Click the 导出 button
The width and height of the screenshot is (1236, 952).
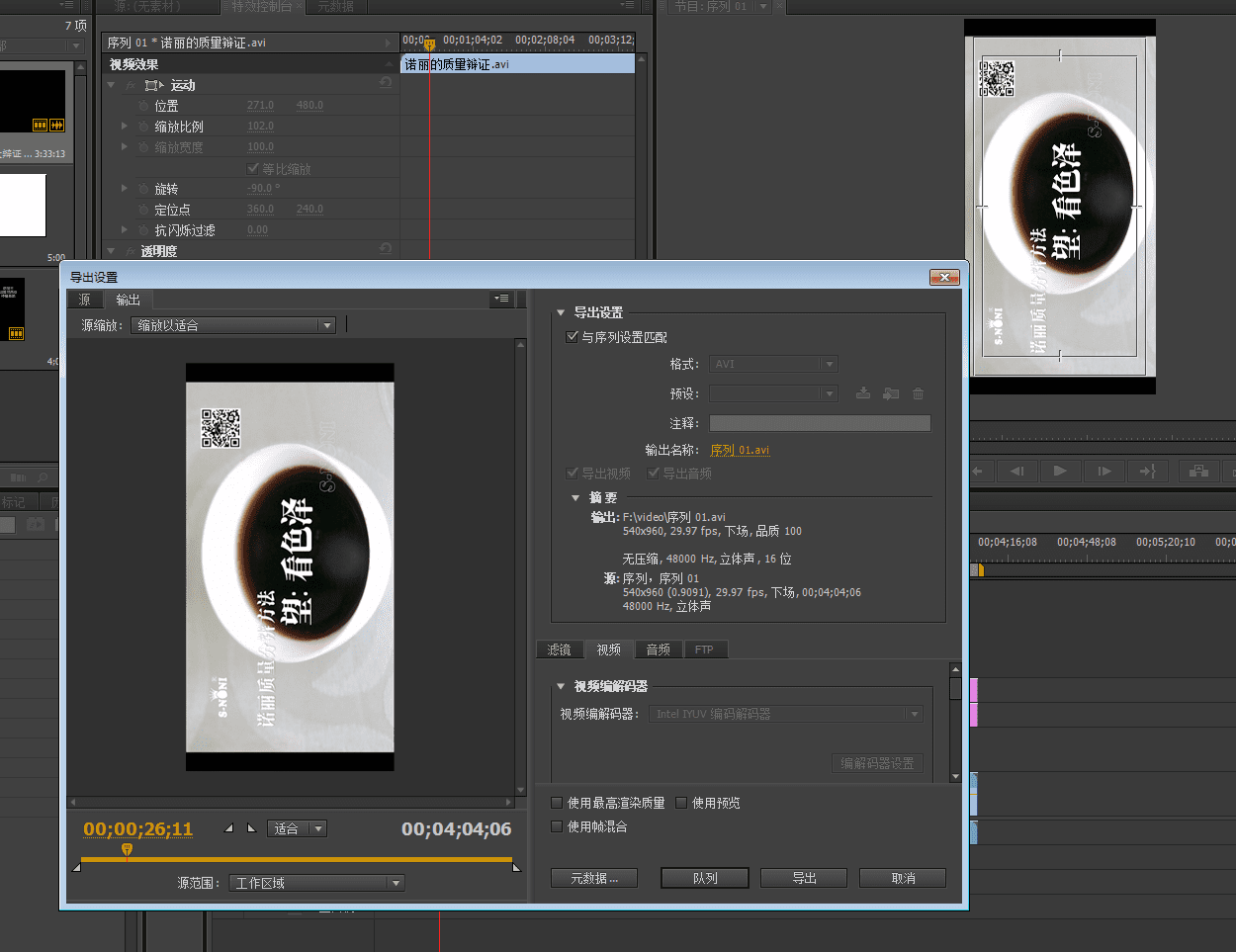coord(803,878)
